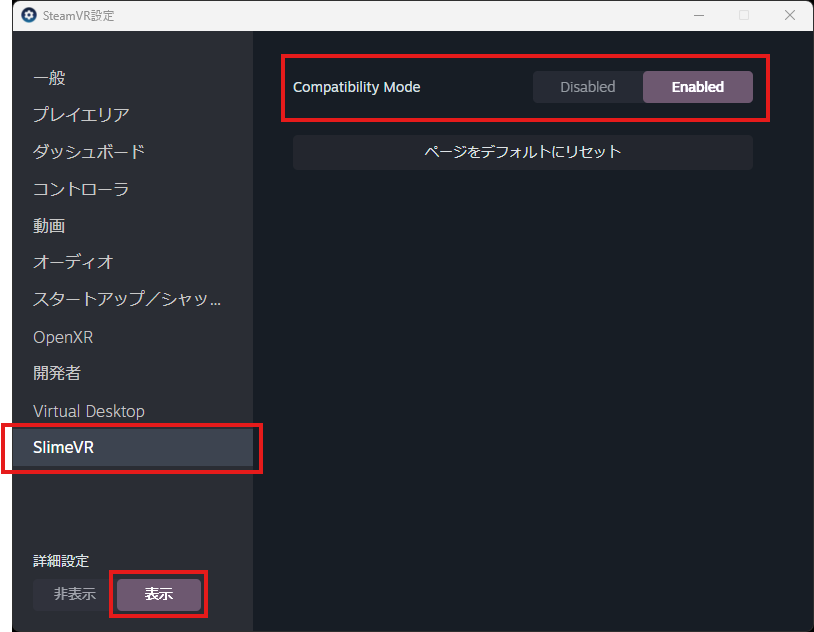This screenshot has width=814, height=632.
Task: Switch 詳細設定 to 非表示
Action: pos(75,594)
